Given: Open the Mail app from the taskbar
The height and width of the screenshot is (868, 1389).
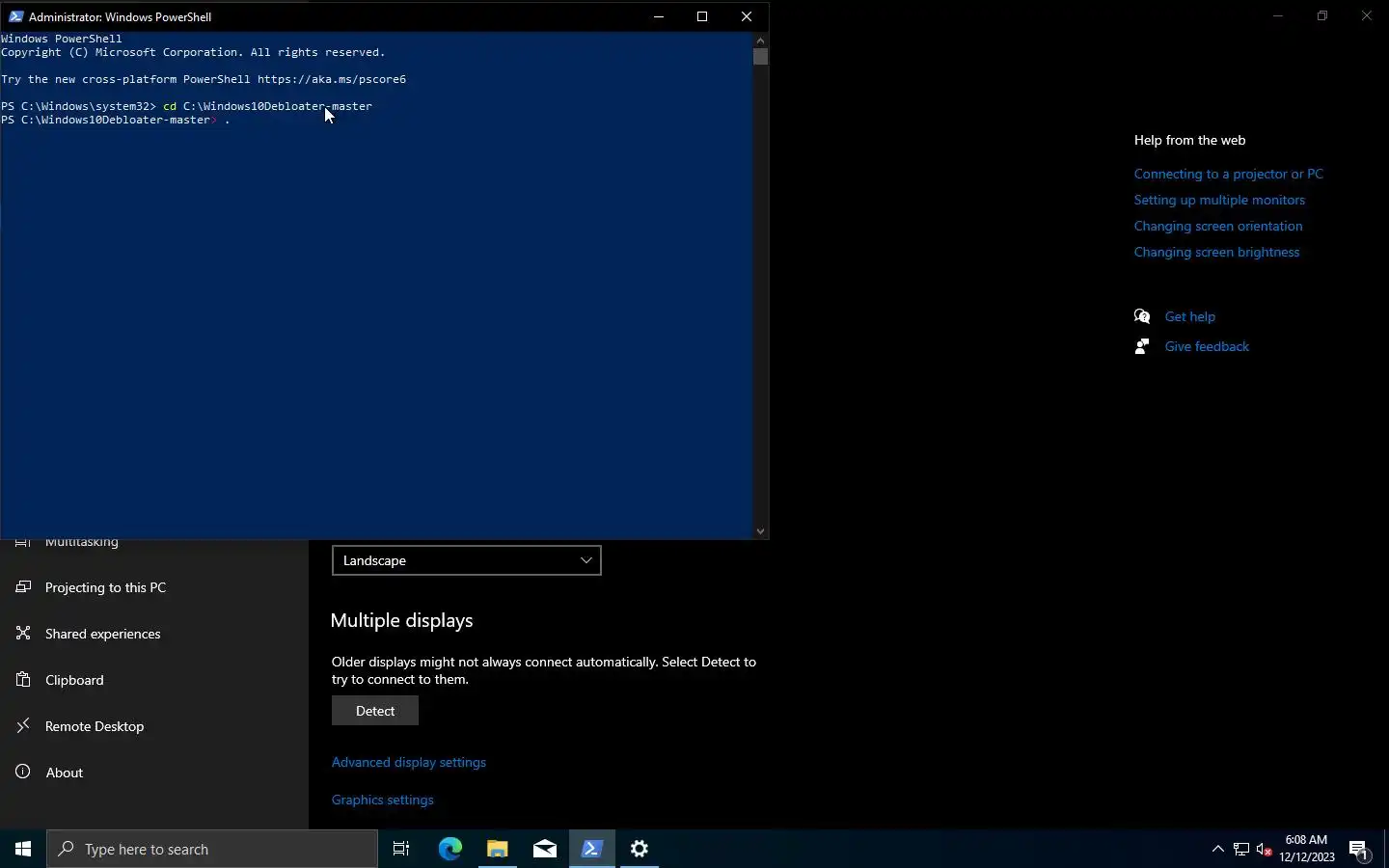Looking at the screenshot, I should pyautogui.click(x=545, y=849).
